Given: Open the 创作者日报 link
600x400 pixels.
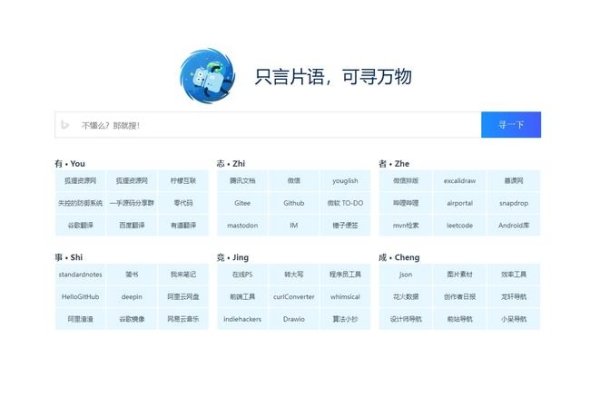Looking at the screenshot, I should [x=460, y=297].
